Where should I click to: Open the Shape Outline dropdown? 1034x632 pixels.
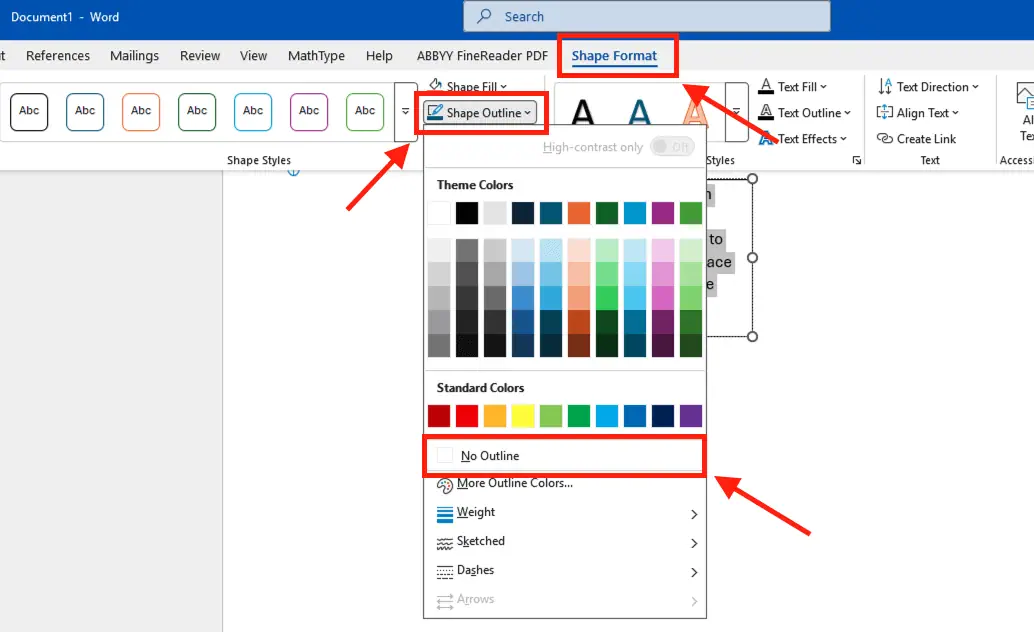click(x=480, y=113)
